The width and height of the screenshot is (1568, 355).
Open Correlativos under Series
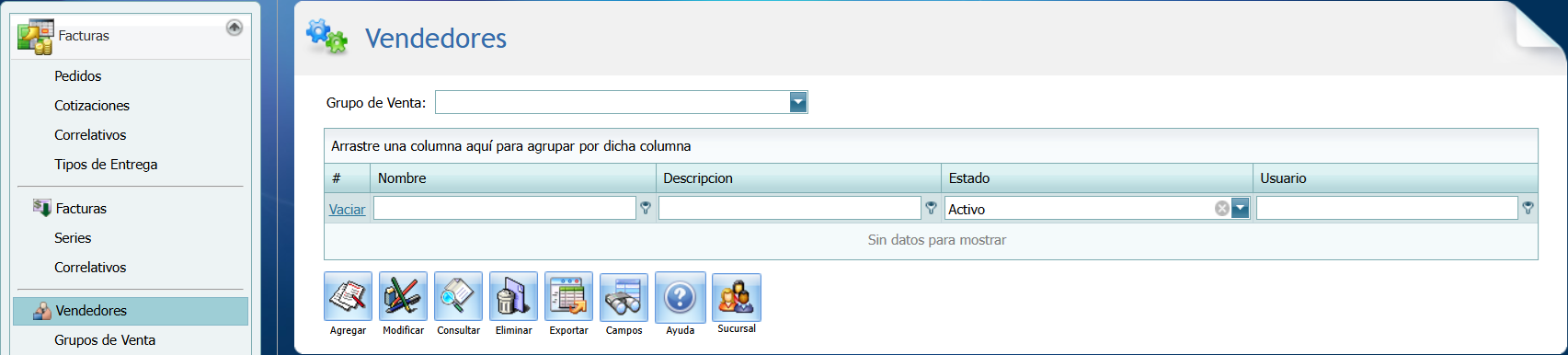point(90,268)
